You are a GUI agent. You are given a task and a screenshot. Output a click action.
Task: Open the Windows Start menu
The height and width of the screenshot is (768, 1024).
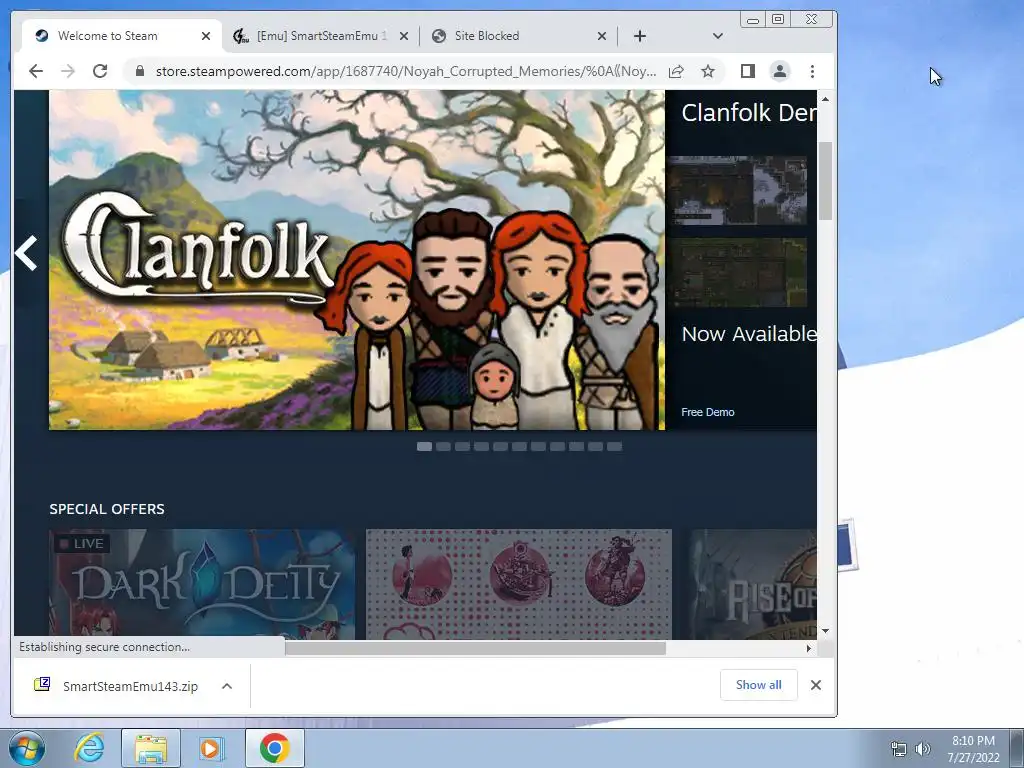click(27, 748)
